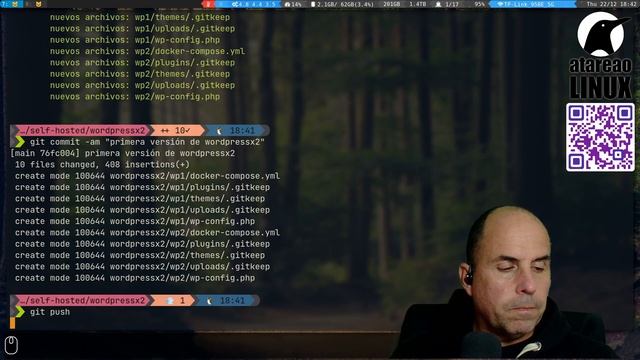Click the path segment above the git commit command
The image size is (640, 360).
[82, 131]
